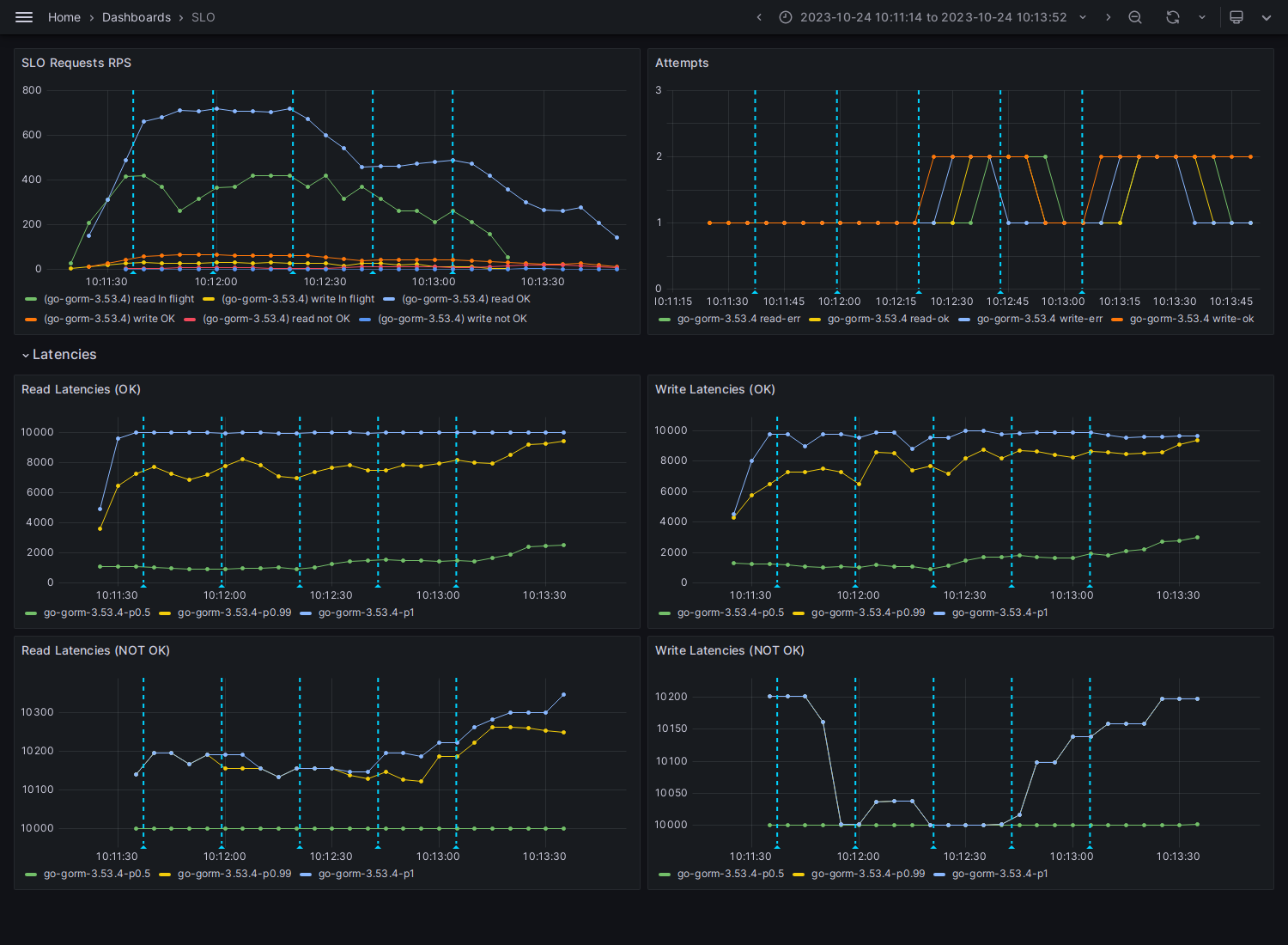The width and height of the screenshot is (1288, 945).
Task: Toggle p0.99 series in Write Latencies (NOT OK)
Action: (x=868, y=874)
